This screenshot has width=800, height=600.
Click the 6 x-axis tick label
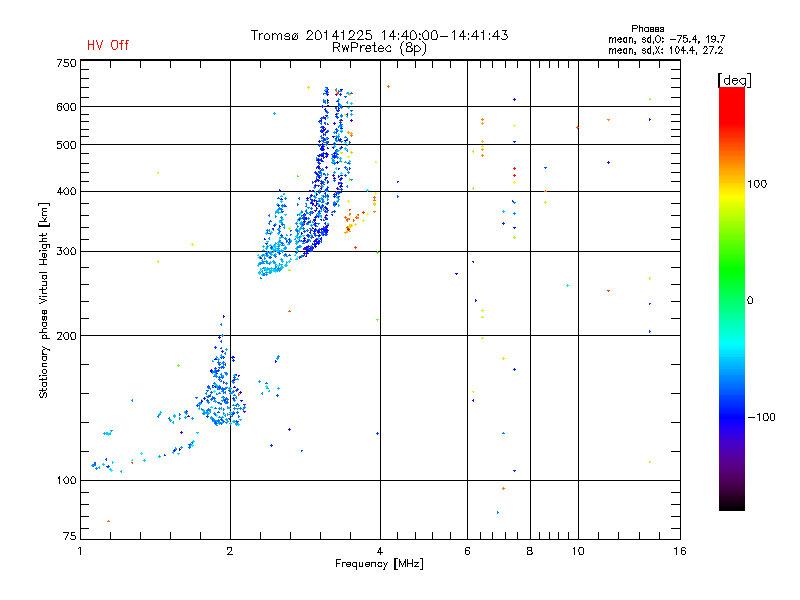[467, 551]
